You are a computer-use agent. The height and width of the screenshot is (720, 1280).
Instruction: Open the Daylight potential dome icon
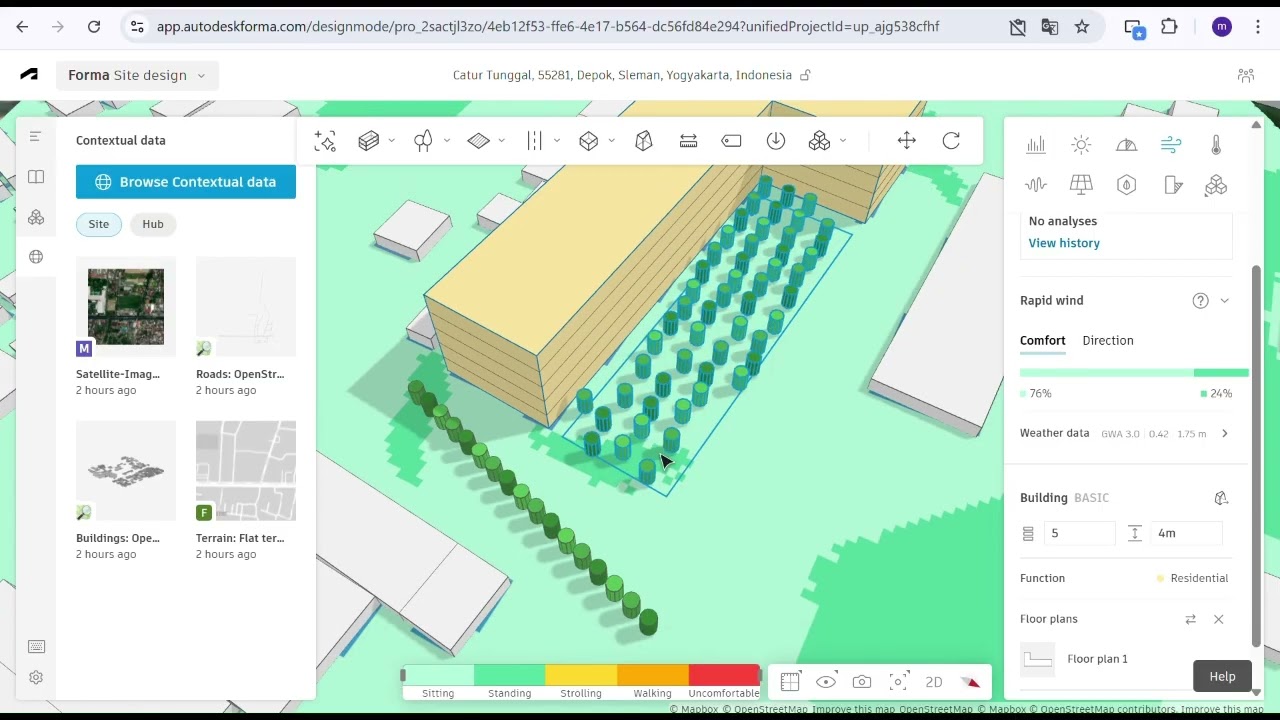[x=1126, y=145]
